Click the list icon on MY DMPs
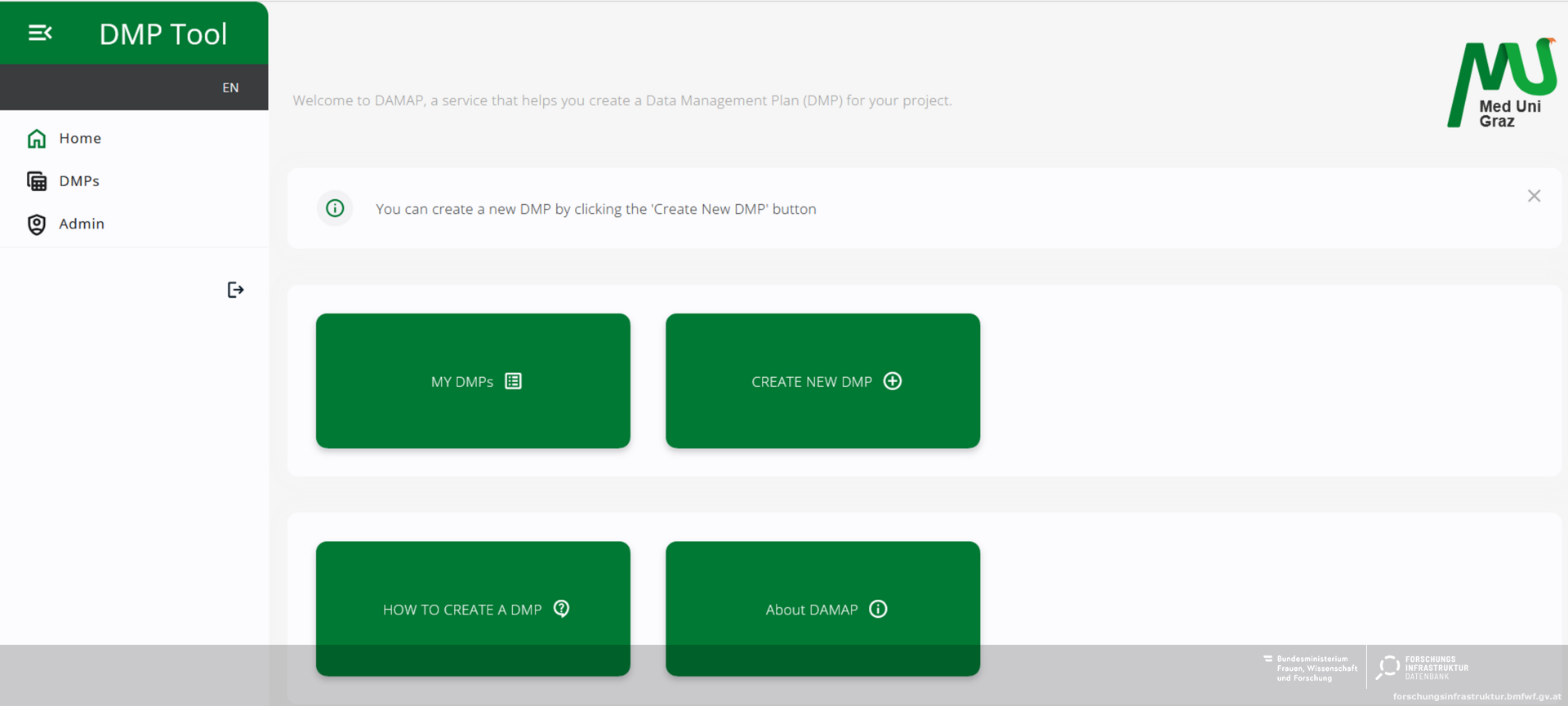Viewport: 1568px width, 706px height. (x=513, y=381)
